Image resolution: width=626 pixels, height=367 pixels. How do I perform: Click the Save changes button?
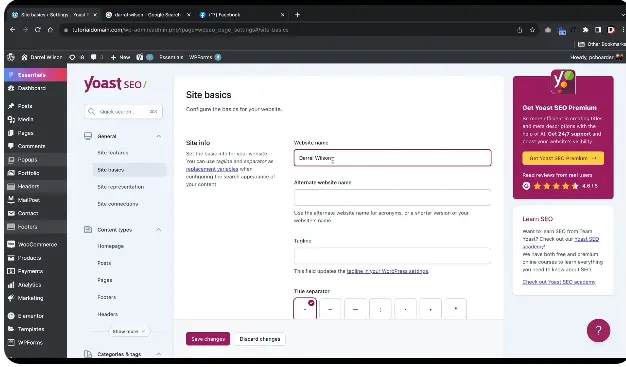pyautogui.click(x=208, y=339)
